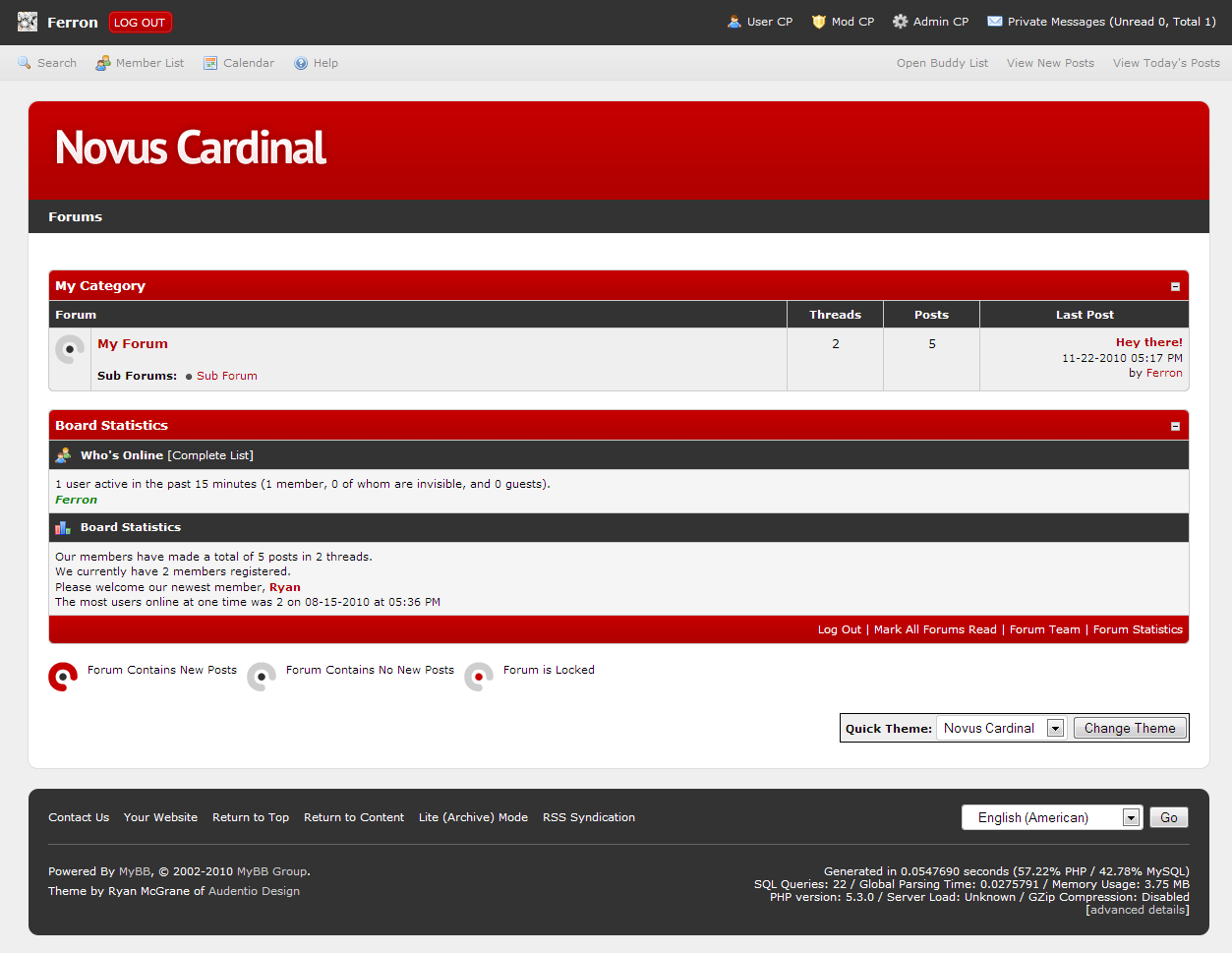This screenshot has width=1232, height=953.
Task: Click the Calendar icon in the navigation bar
Action: [210, 63]
